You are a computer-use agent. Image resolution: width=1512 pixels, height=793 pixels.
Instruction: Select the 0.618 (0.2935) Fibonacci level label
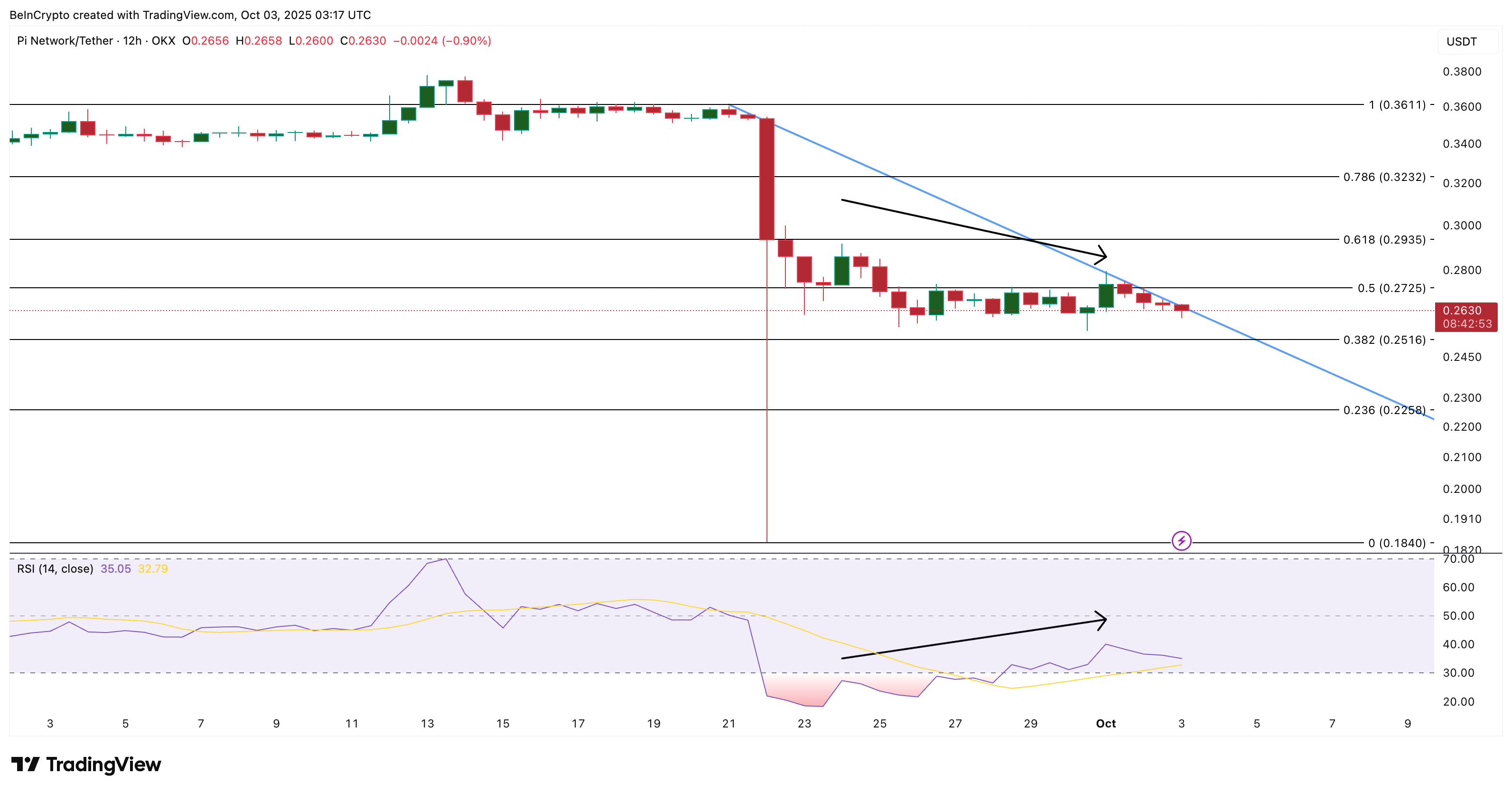1384,240
